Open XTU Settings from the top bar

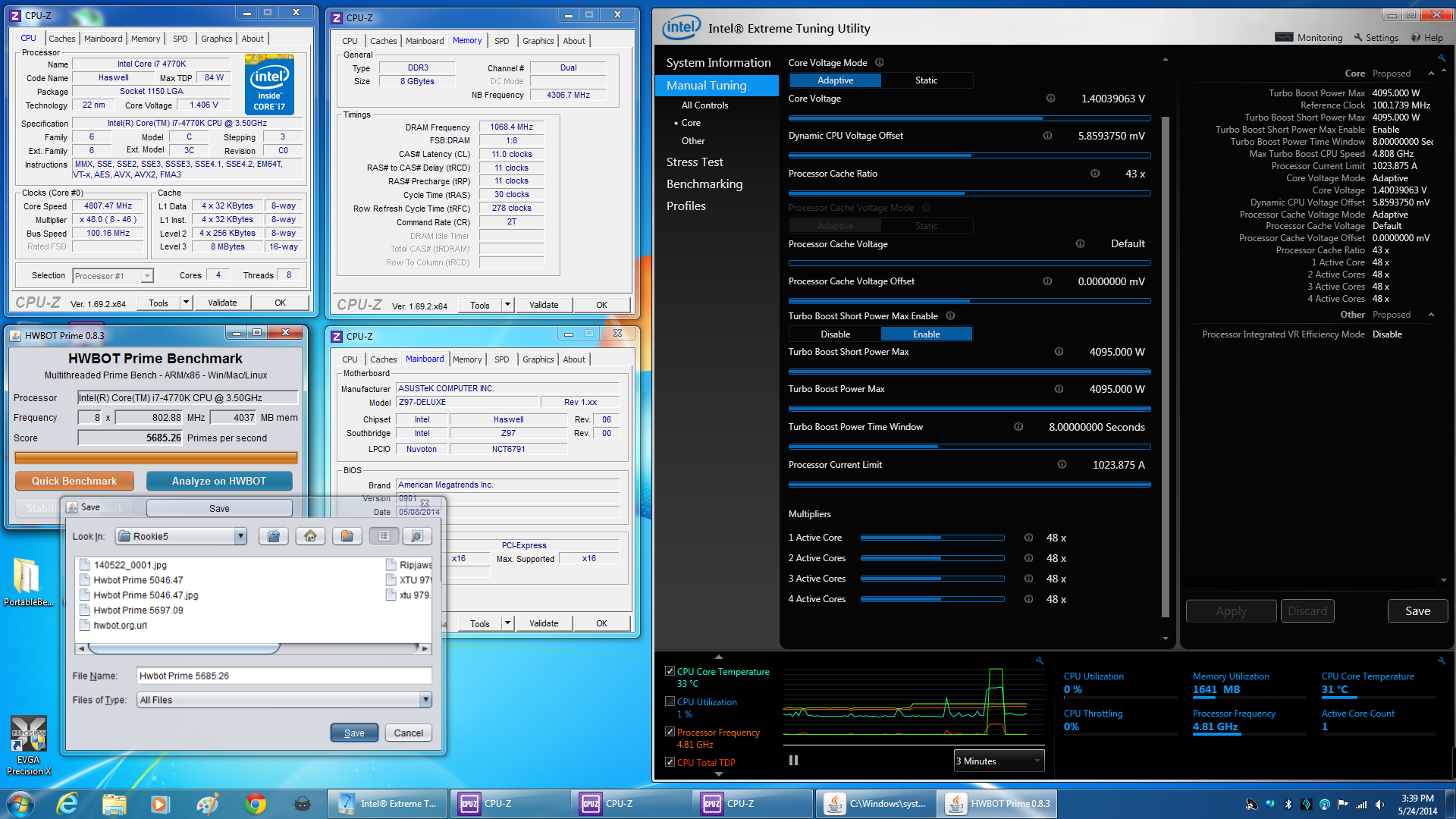point(1376,38)
